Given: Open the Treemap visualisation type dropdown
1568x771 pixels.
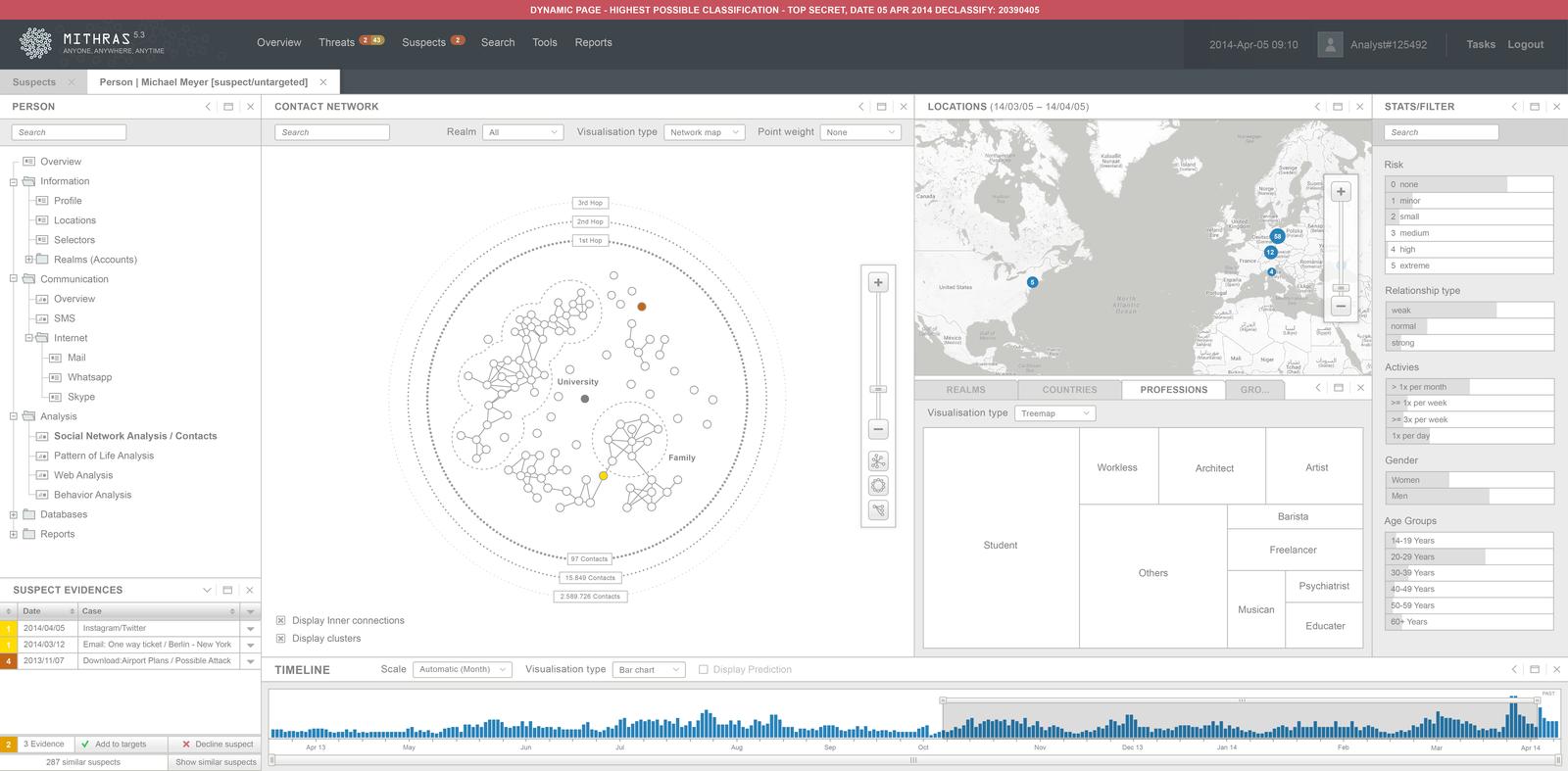Looking at the screenshot, I should 1055,413.
